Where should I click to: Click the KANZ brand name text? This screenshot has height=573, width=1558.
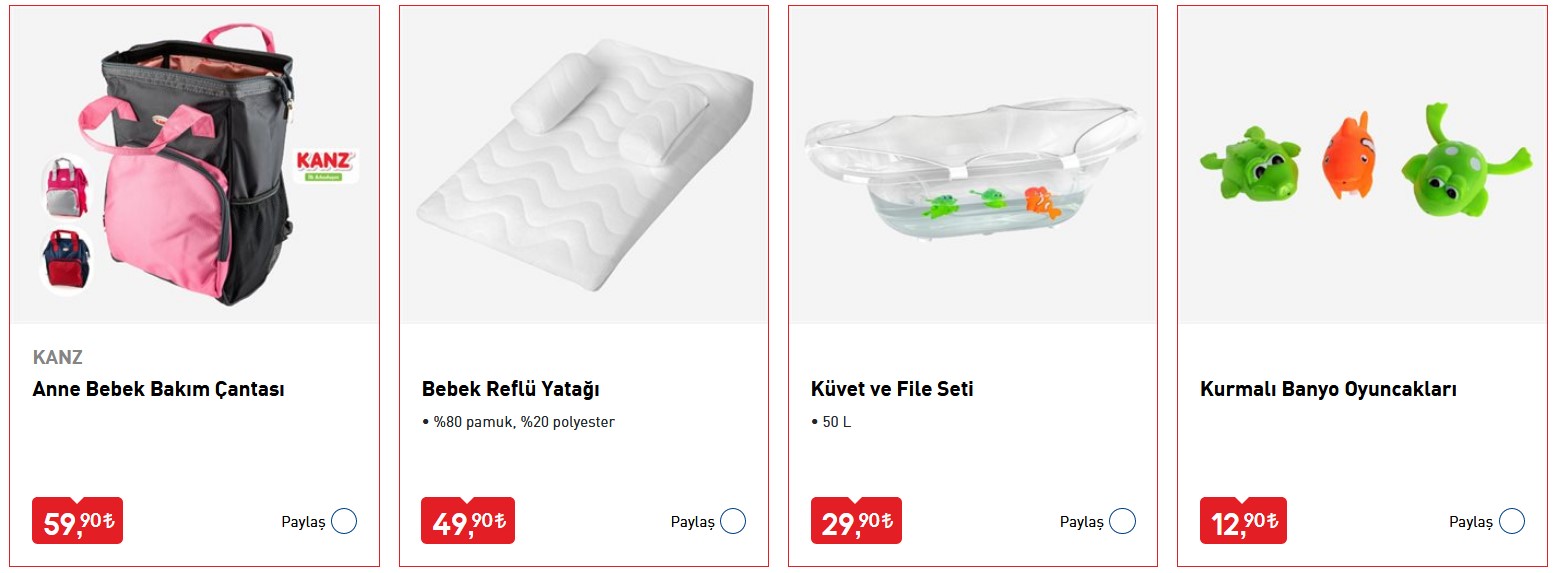point(57,357)
